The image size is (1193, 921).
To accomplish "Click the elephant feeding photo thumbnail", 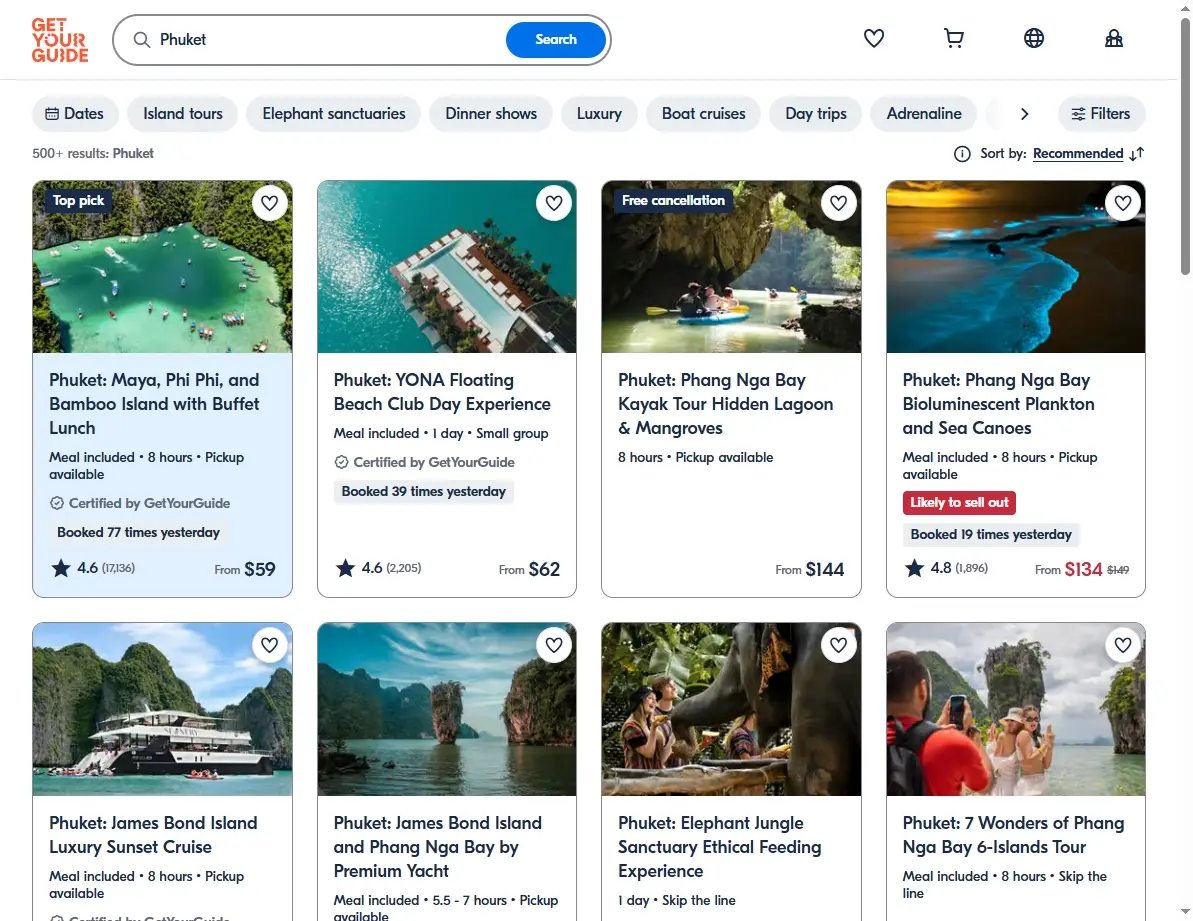I will point(731,710).
